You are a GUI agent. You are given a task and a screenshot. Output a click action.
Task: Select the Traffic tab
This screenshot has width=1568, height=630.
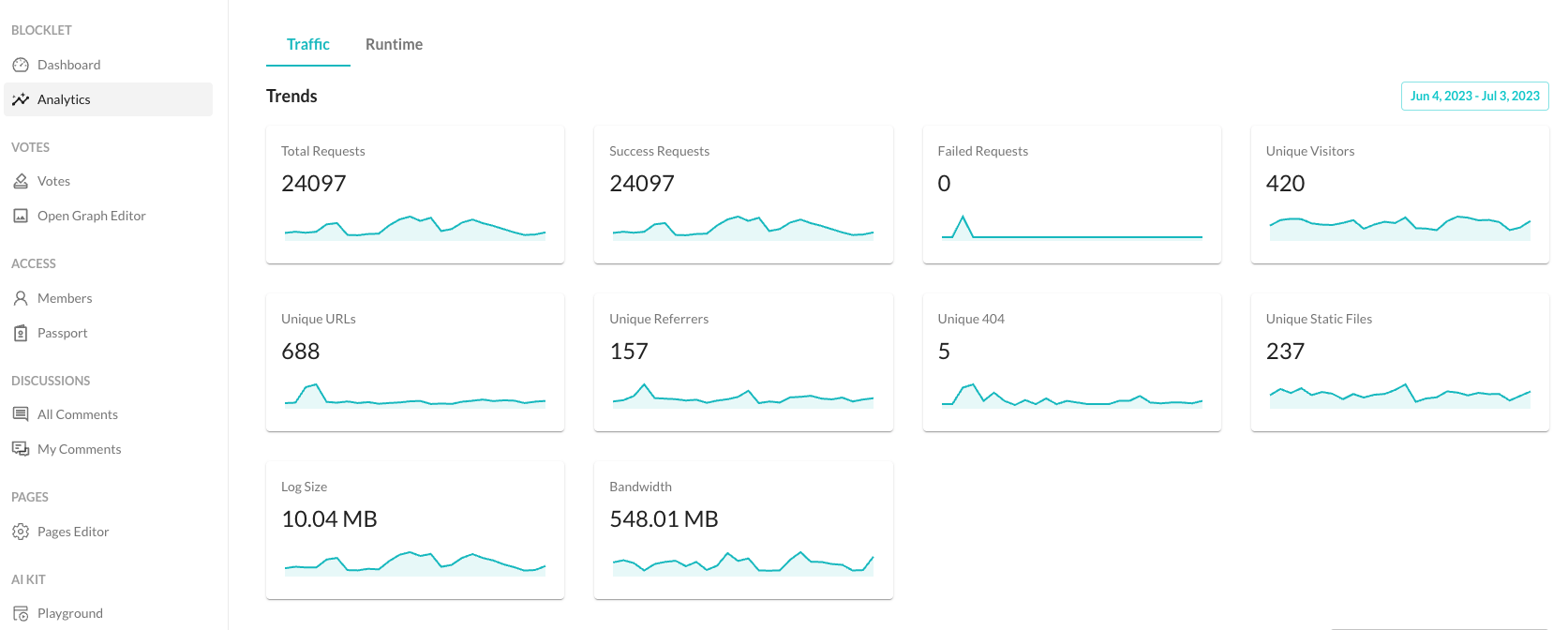tap(307, 44)
